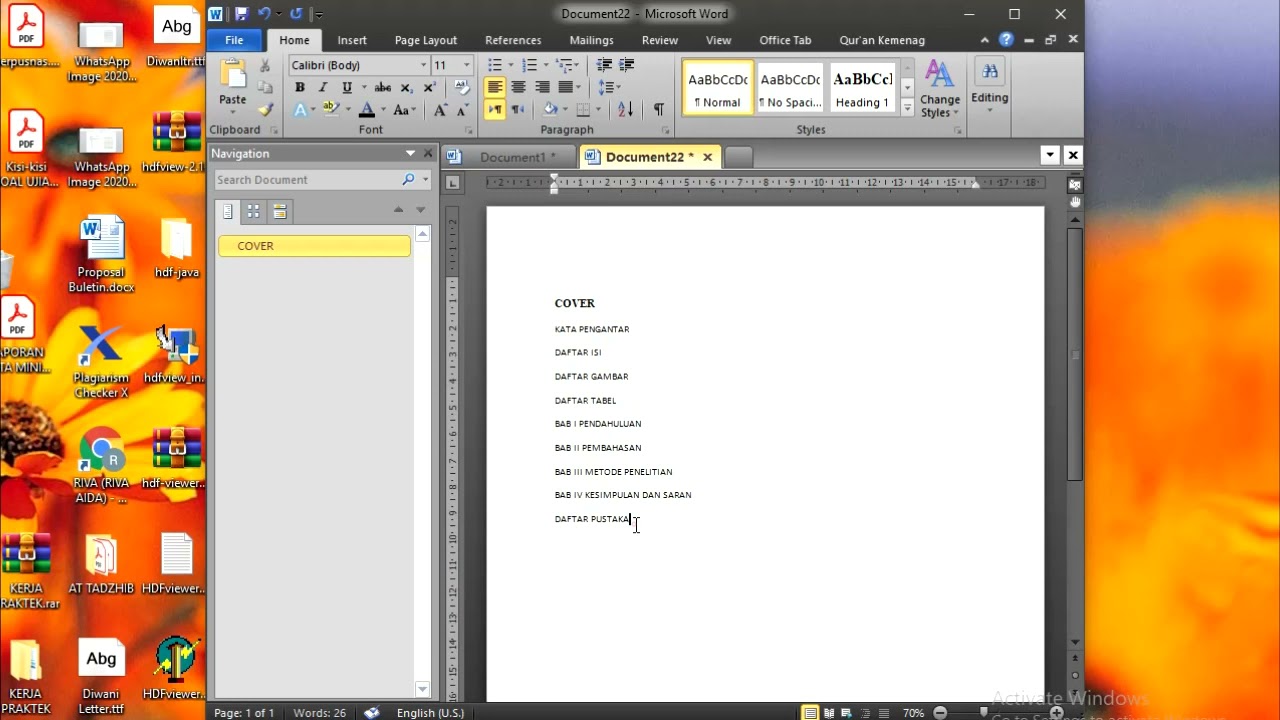This screenshot has height=720, width=1280.
Task: Open the font size 11 dropdown
Action: tap(467, 65)
